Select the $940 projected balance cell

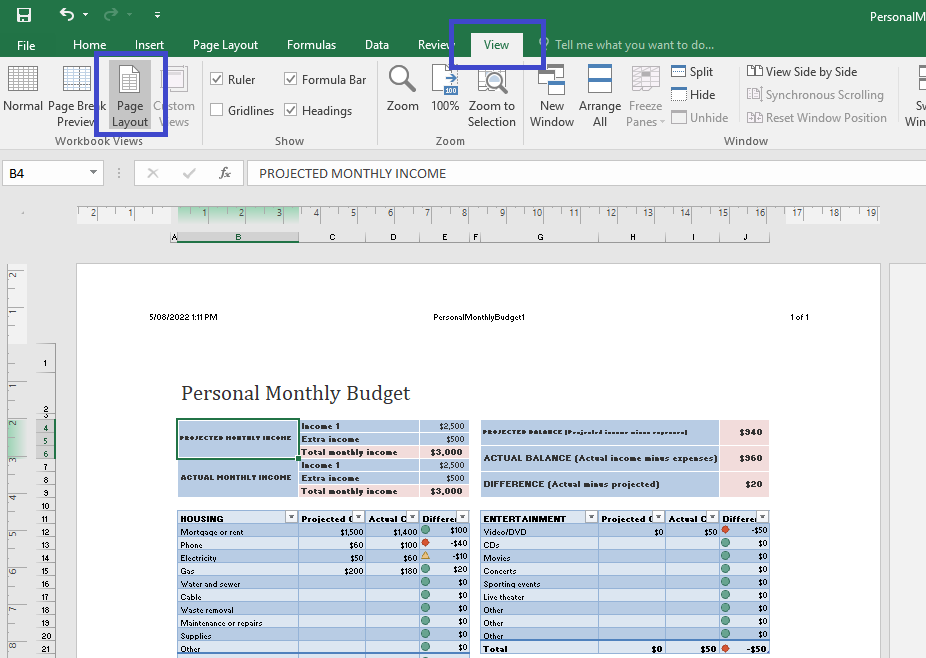click(744, 432)
